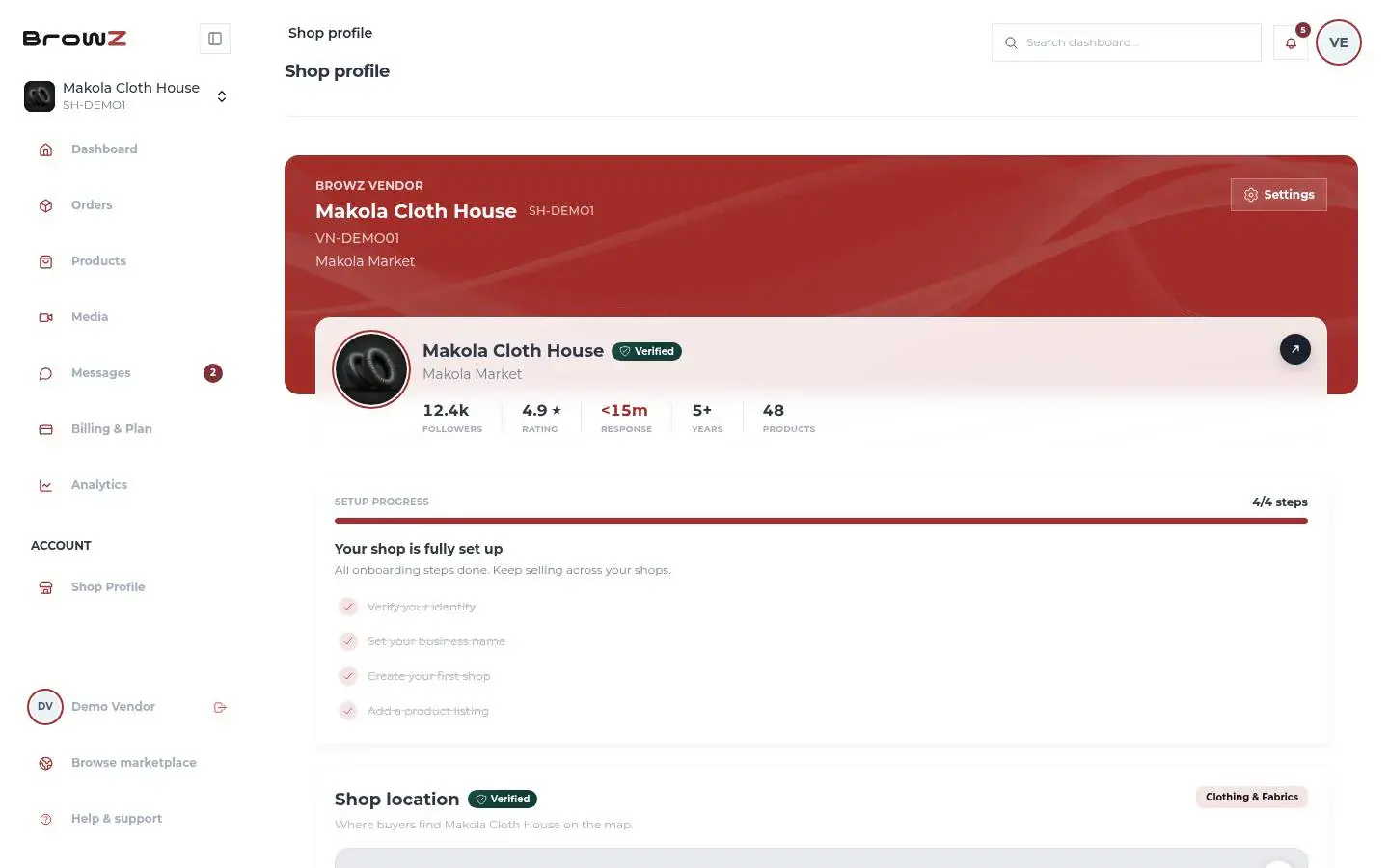Click the Browse marketplace globe icon
This screenshot has height=868, width=1389.
pos(45,763)
